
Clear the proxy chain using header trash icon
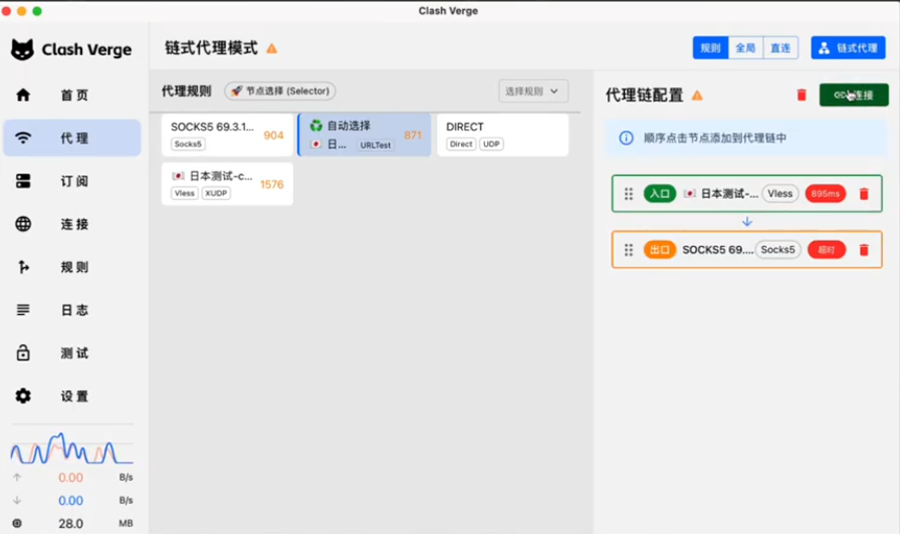tap(802, 95)
